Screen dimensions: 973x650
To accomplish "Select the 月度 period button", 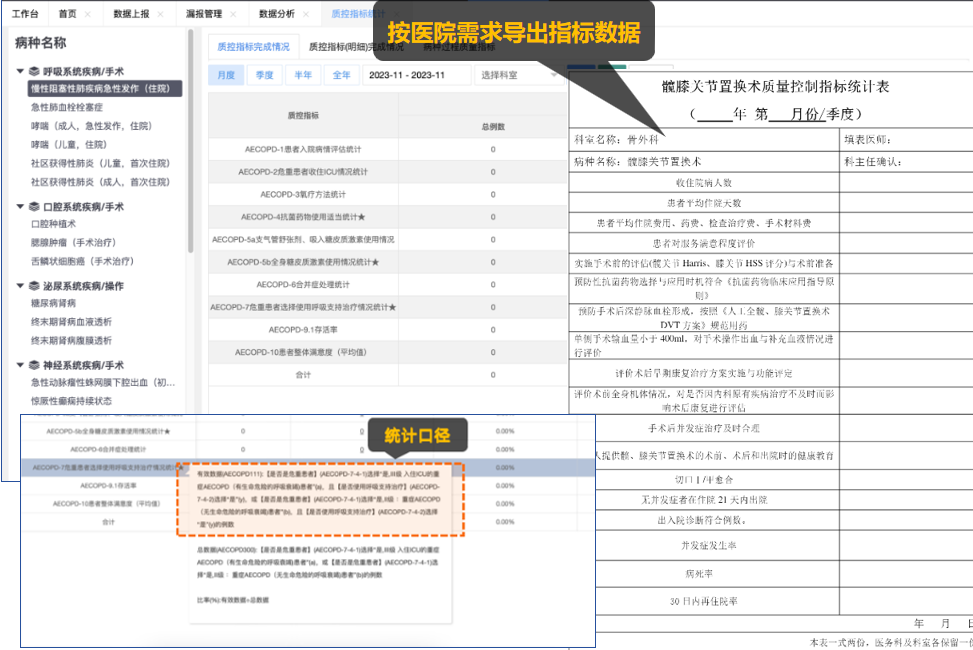I will pos(226,75).
